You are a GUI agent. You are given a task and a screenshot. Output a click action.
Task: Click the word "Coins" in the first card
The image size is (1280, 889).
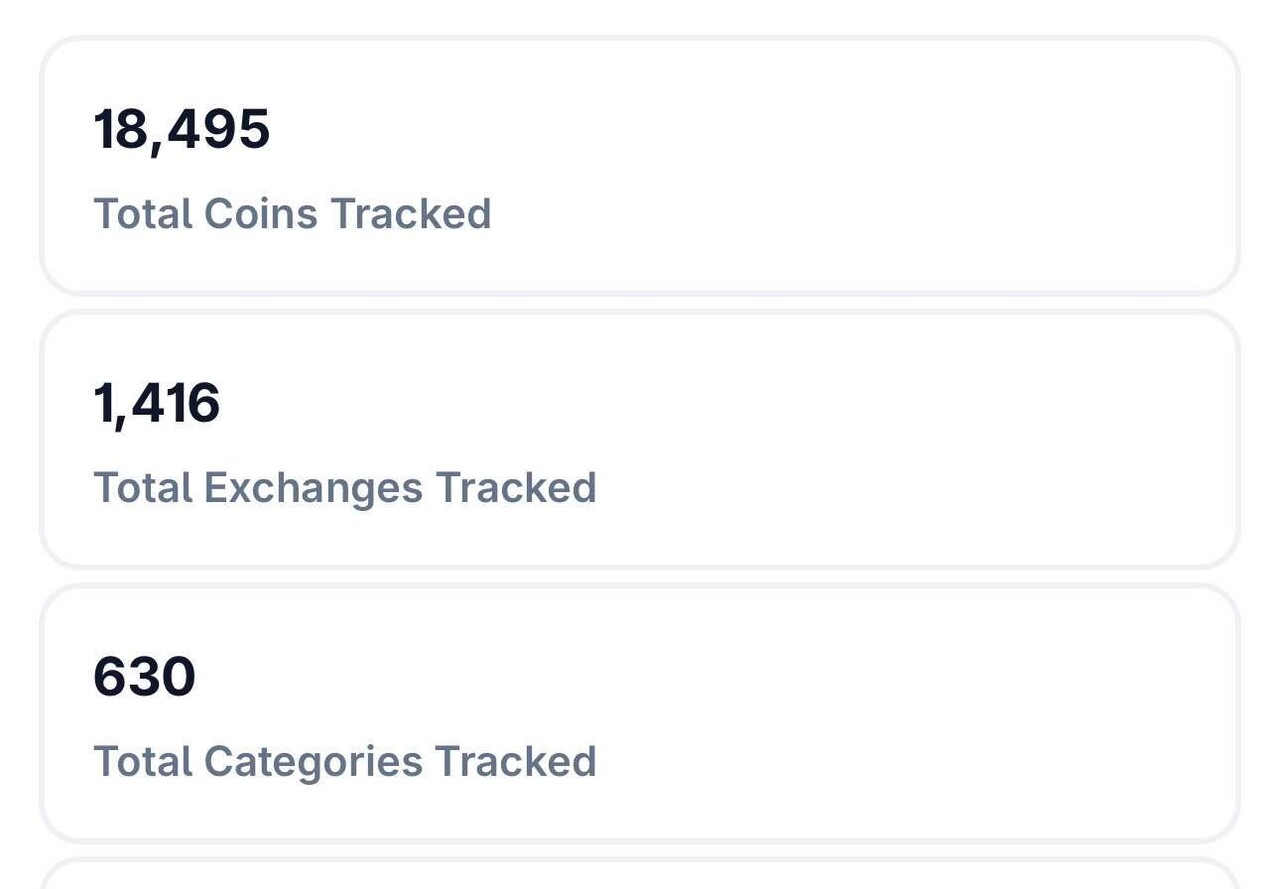[x=261, y=214]
